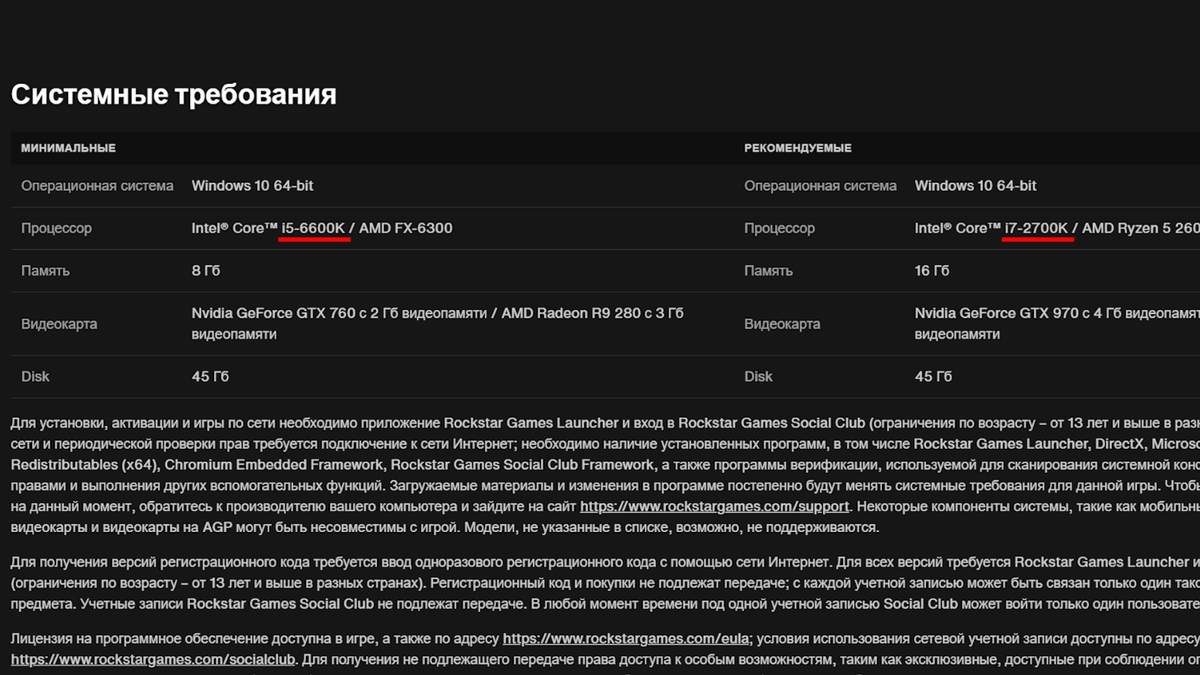Screen dimensions: 1200x675
Task: Click the РЕКОМЕНДУЕМЫЕ column header
Action: (797, 147)
